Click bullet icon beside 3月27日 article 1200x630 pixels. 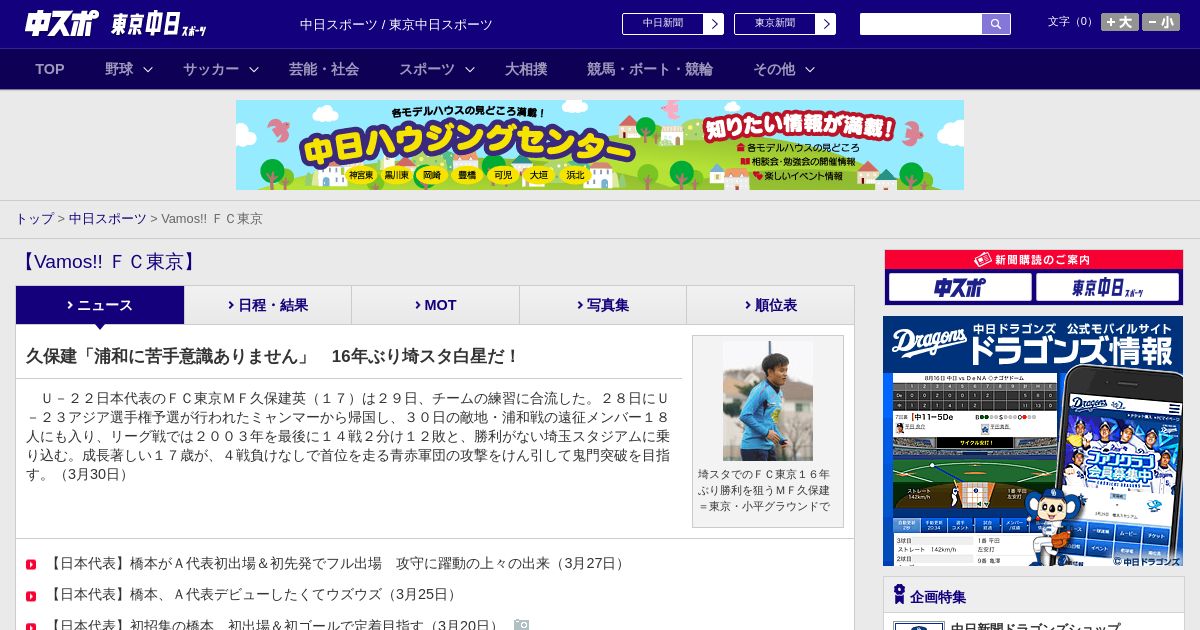[31, 565]
